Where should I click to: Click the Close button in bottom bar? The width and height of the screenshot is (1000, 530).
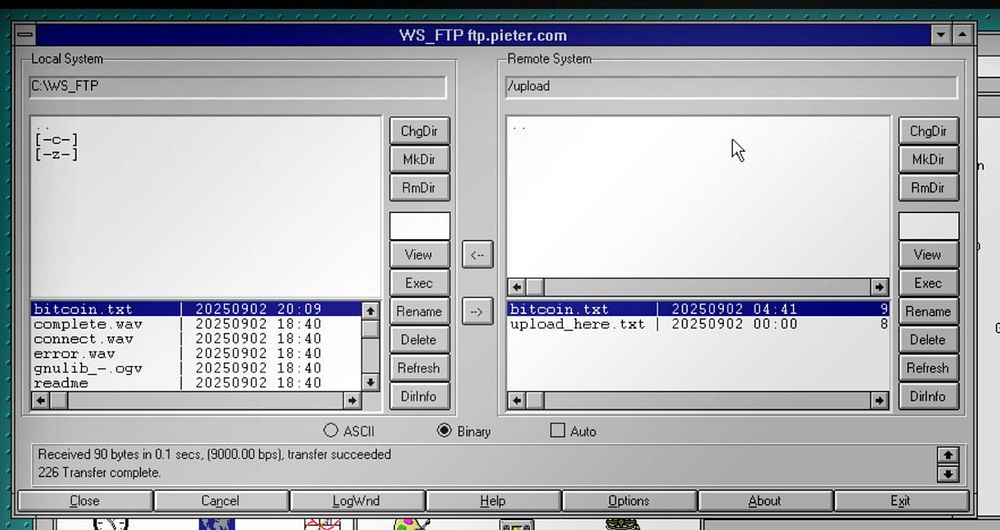[85, 501]
